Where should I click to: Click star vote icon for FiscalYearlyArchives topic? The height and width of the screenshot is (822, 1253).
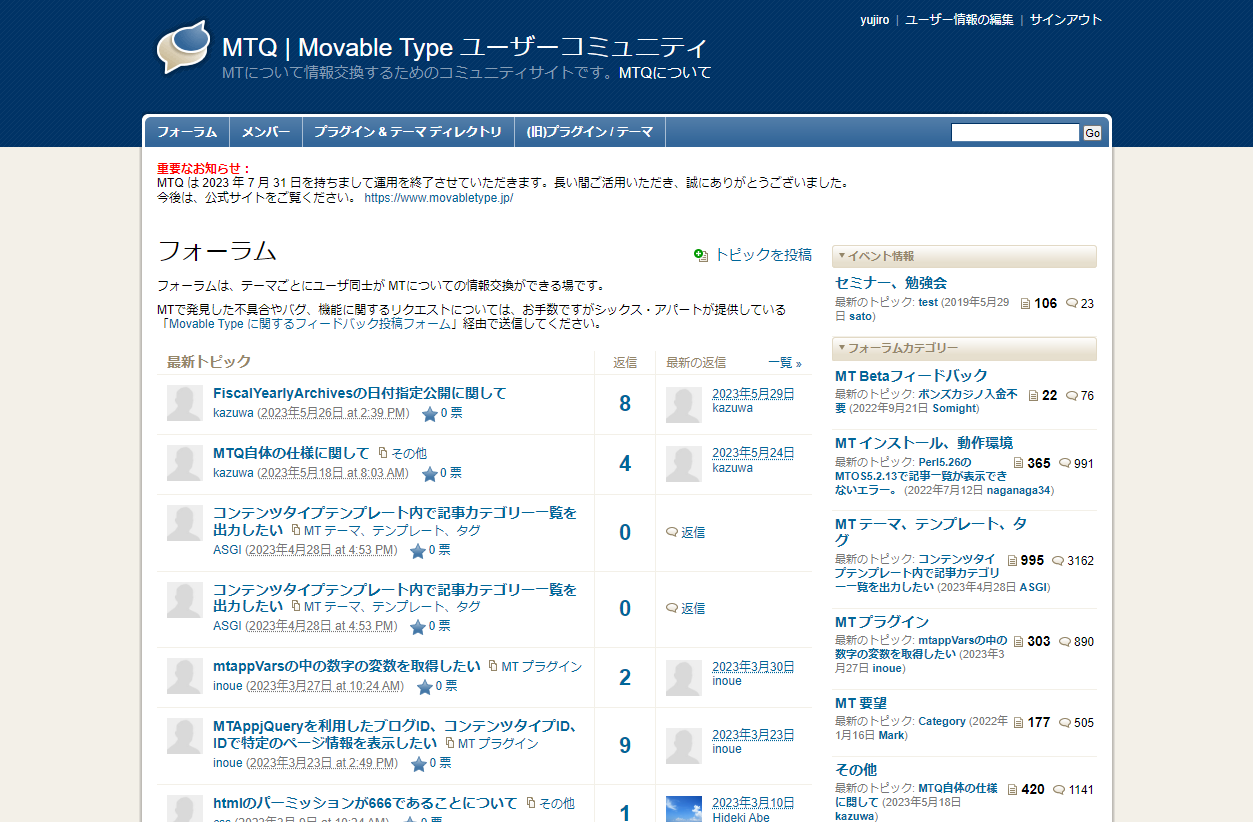(x=430, y=414)
